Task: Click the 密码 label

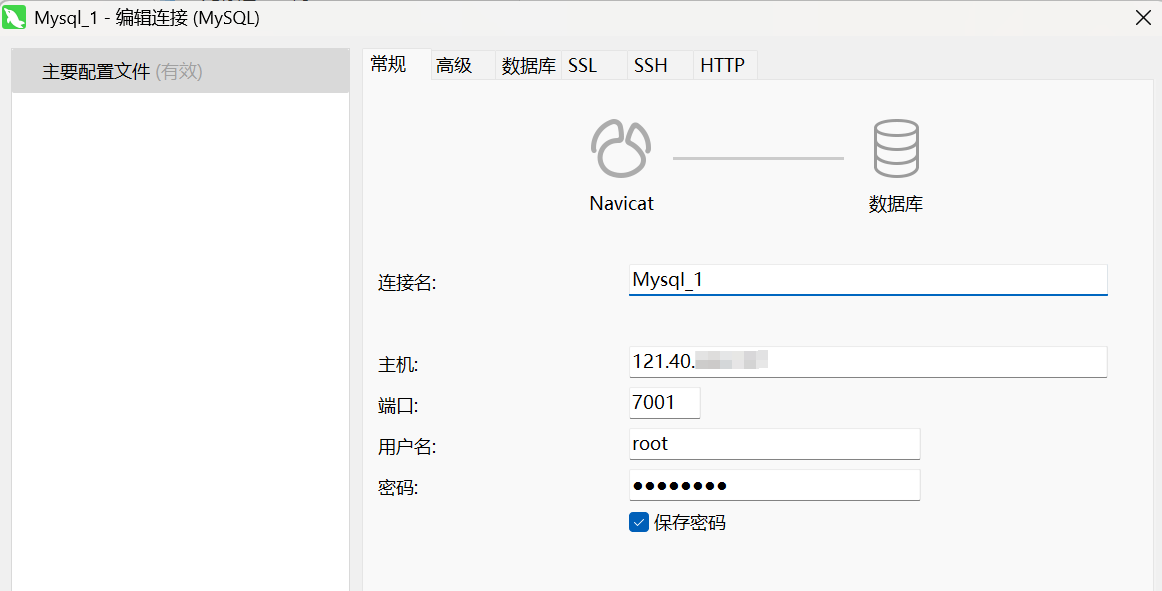Action: (x=398, y=488)
